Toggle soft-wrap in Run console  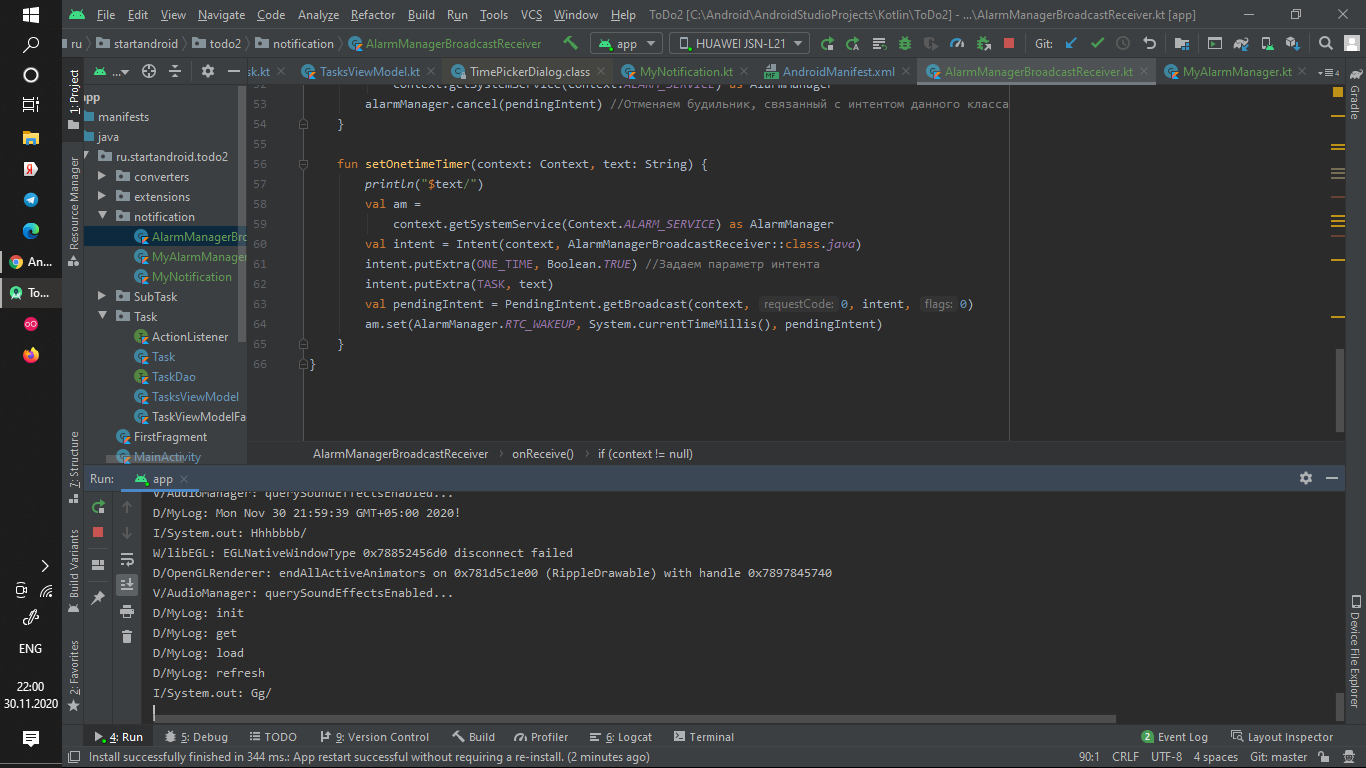tap(127, 559)
